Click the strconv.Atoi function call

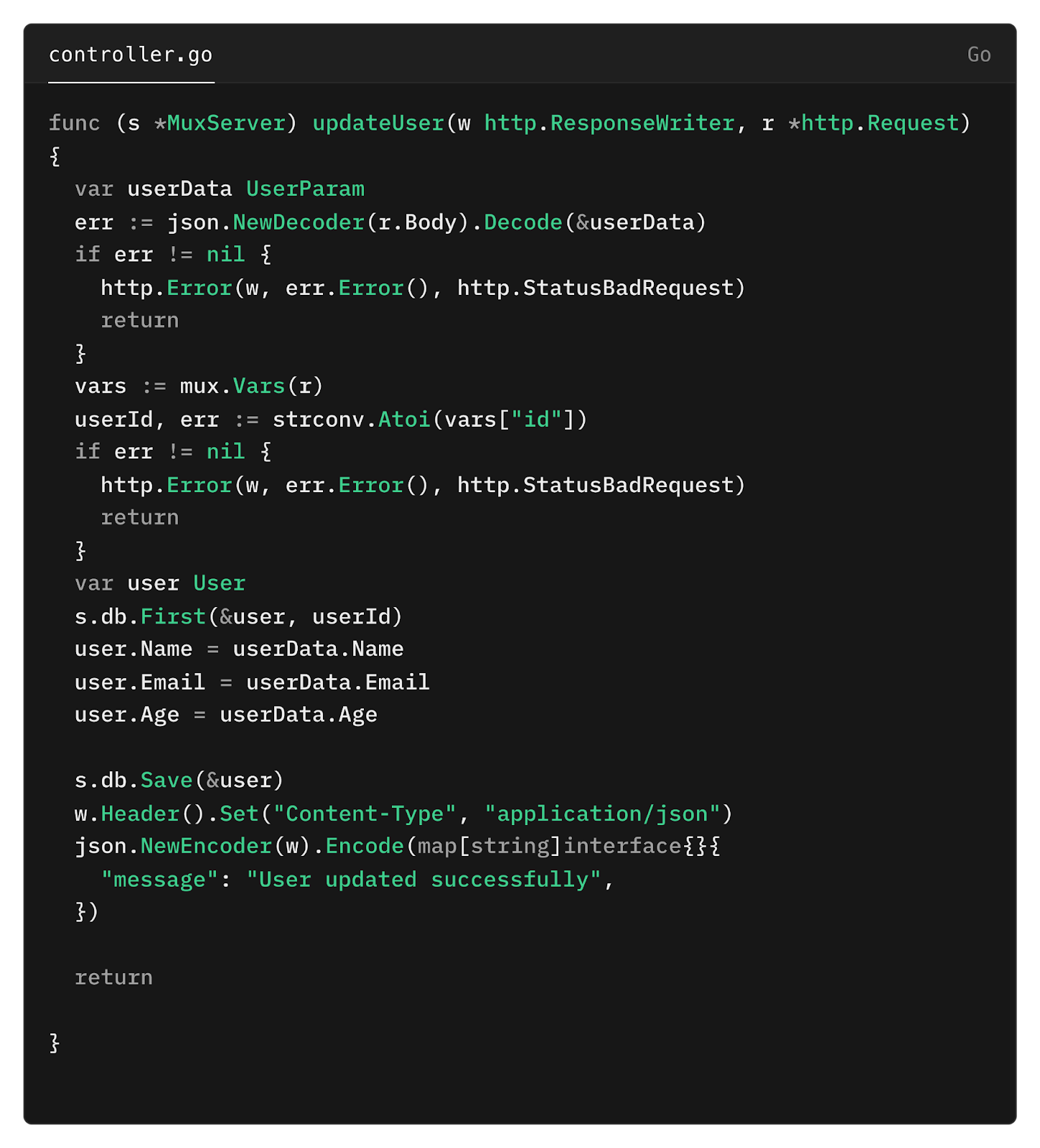click(351, 419)
